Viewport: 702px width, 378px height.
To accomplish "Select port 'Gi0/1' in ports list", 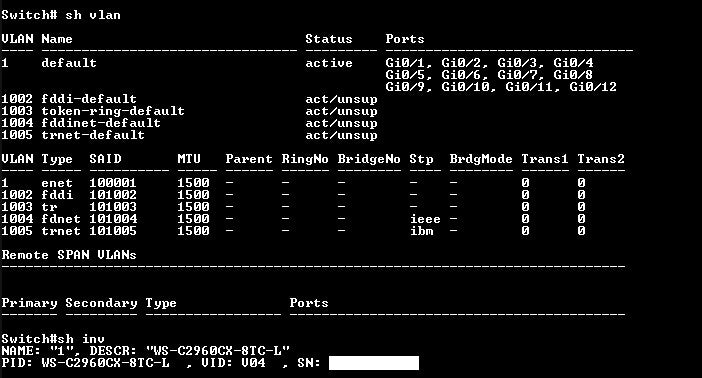I will pos(405,63).
